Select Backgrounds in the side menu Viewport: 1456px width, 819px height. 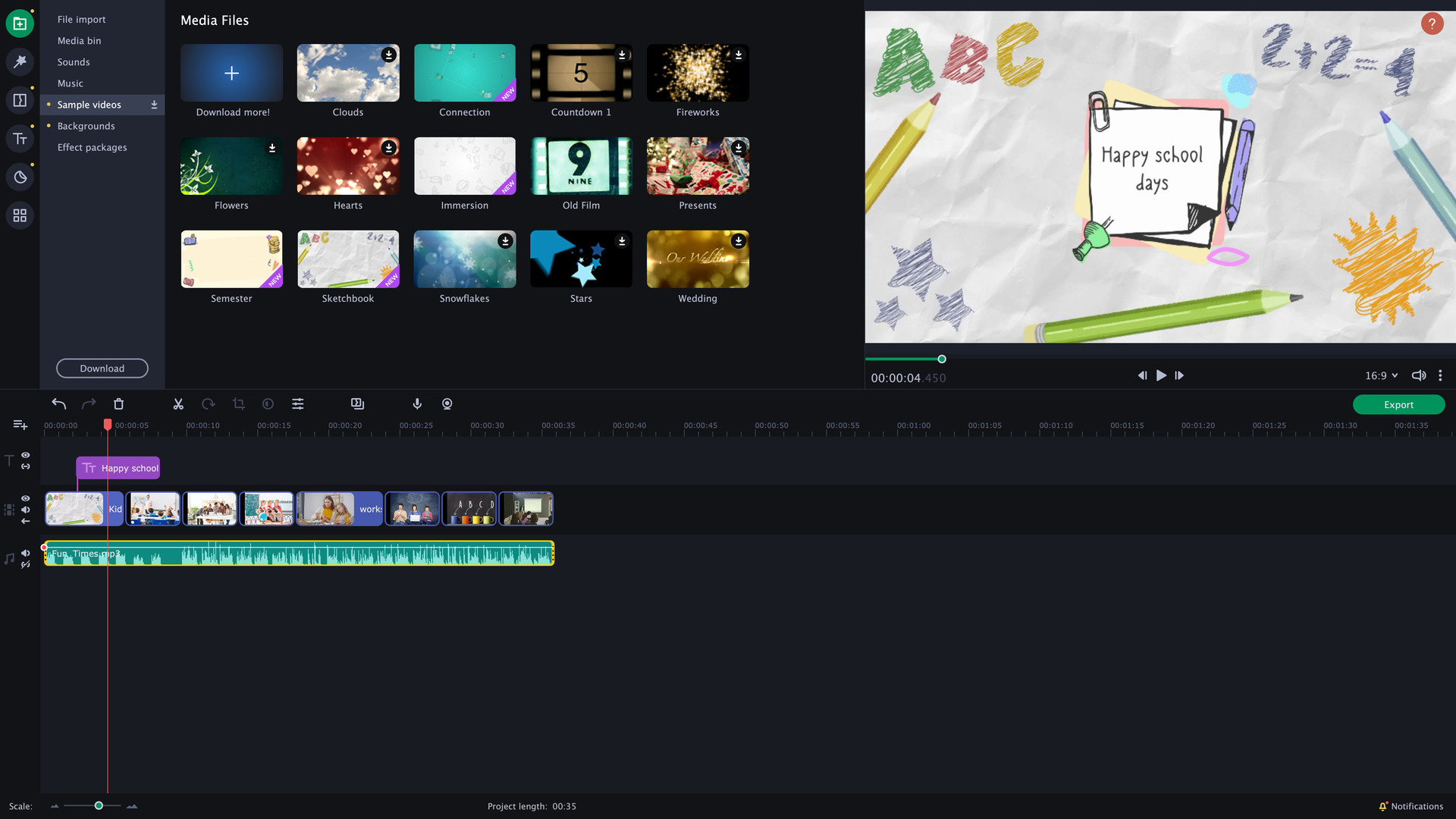coord(86,126)
